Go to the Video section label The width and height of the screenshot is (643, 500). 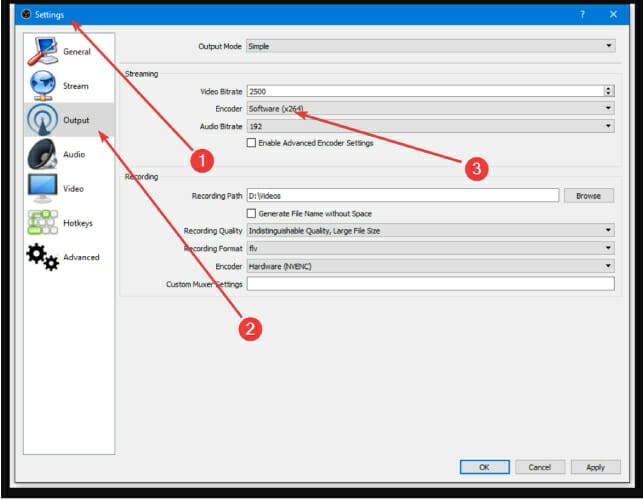[x=73, y=189]
